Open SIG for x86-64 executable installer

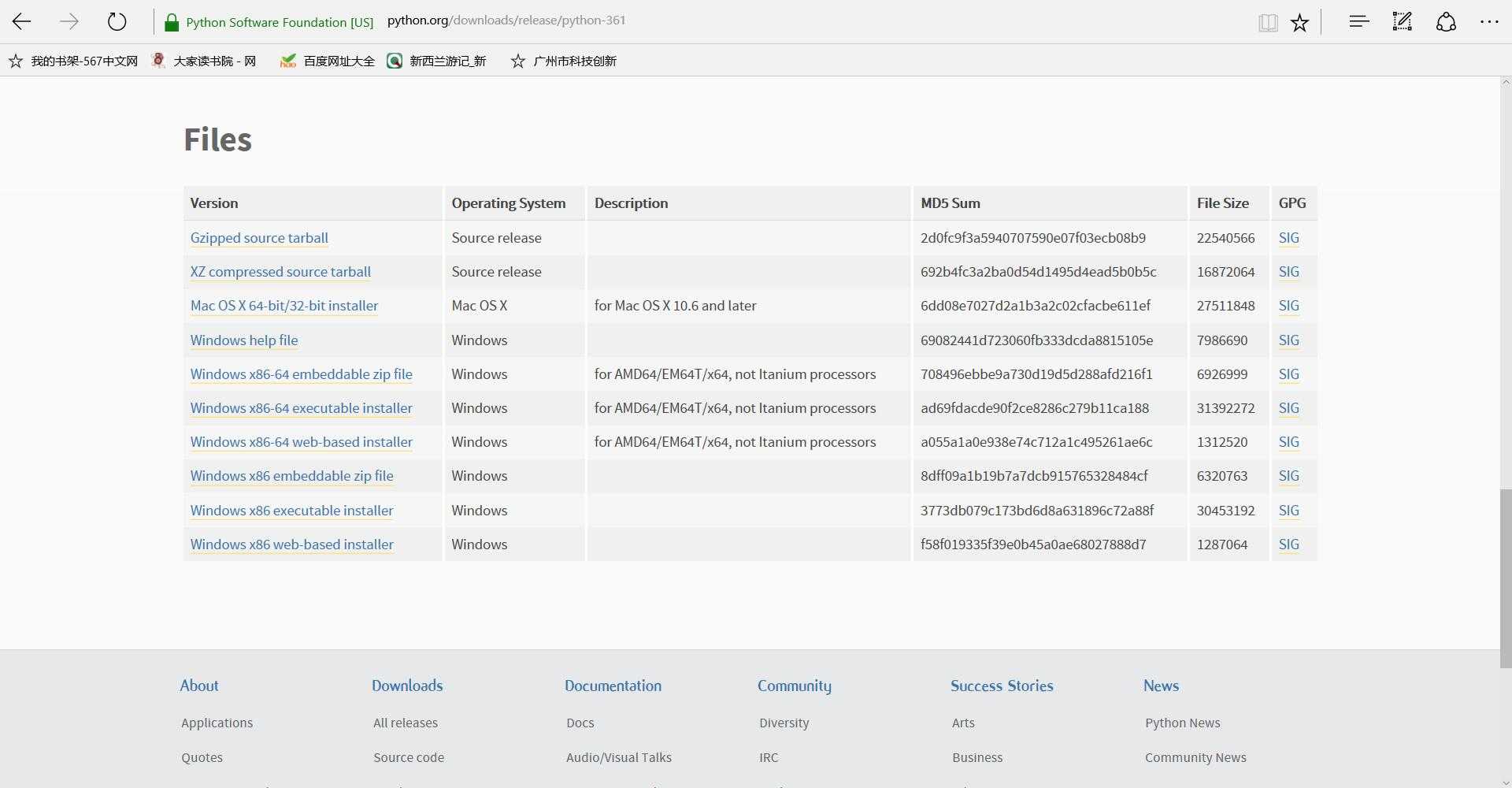[1289, 408]
